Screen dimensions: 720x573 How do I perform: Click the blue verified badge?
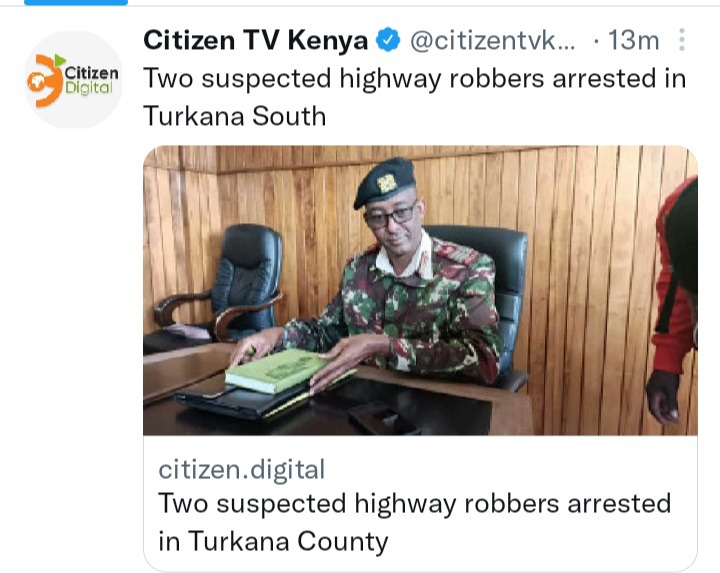coord(388,40)
